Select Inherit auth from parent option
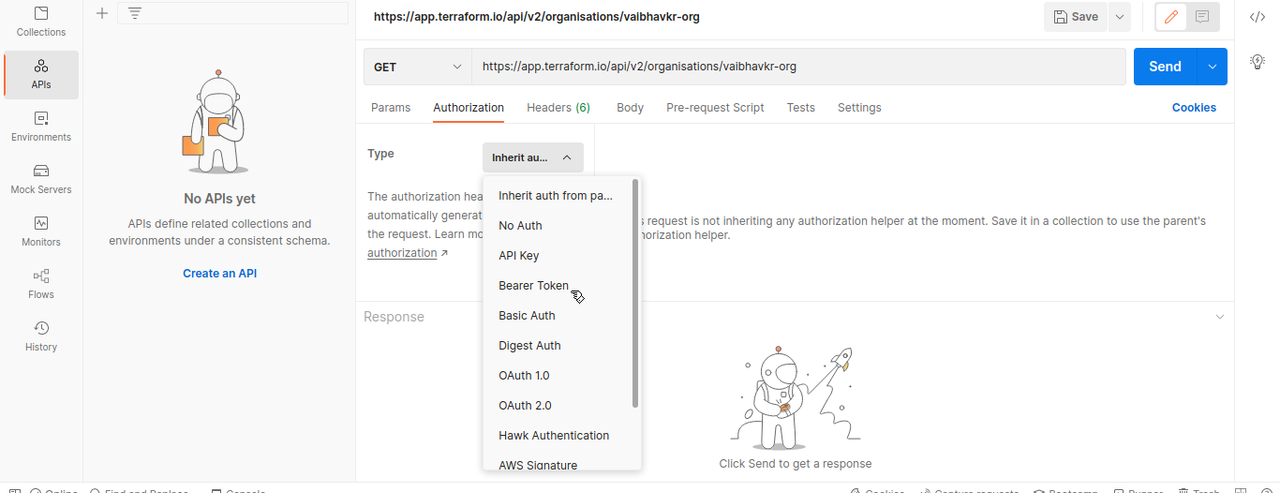This screenshot has height=493, width=1280. pos(558,196)
